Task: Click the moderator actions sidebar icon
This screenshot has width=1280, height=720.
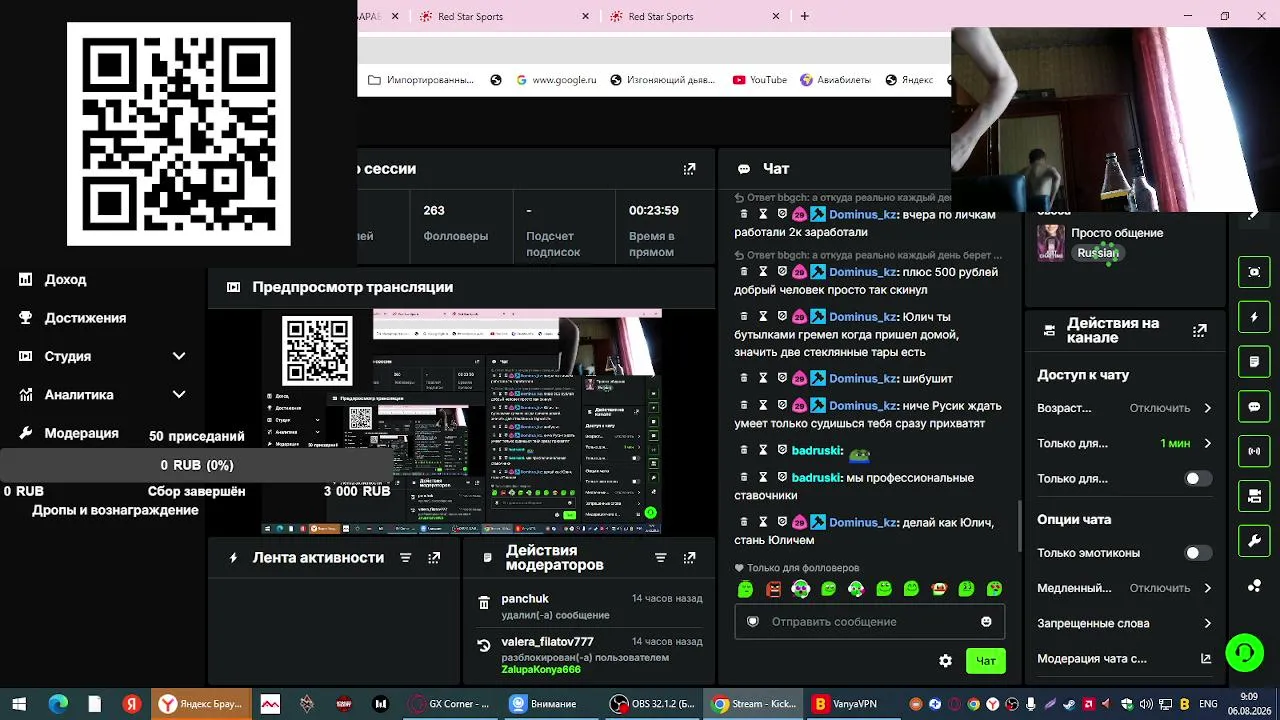Action: [1254, 362]
